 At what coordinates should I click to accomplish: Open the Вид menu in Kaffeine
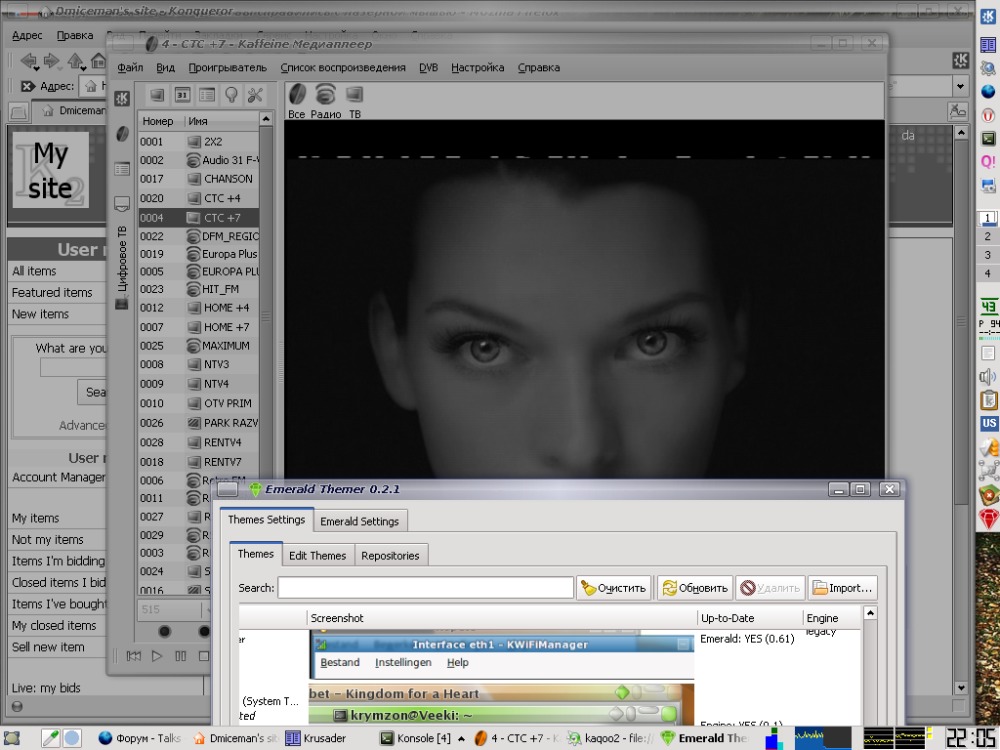tap(165, 68)
